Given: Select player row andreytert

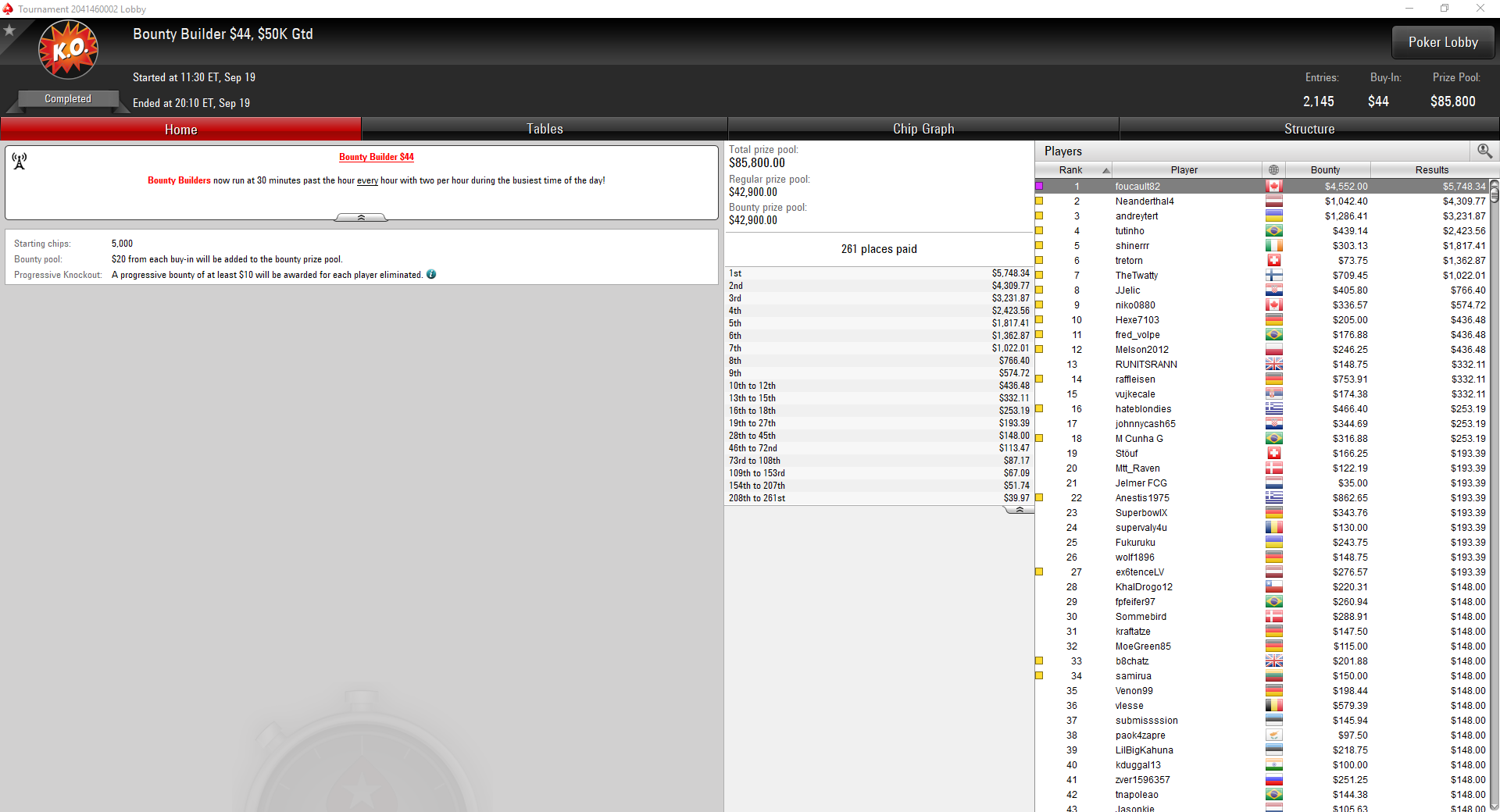Looking at the screenshot, I should (1262, 215).
